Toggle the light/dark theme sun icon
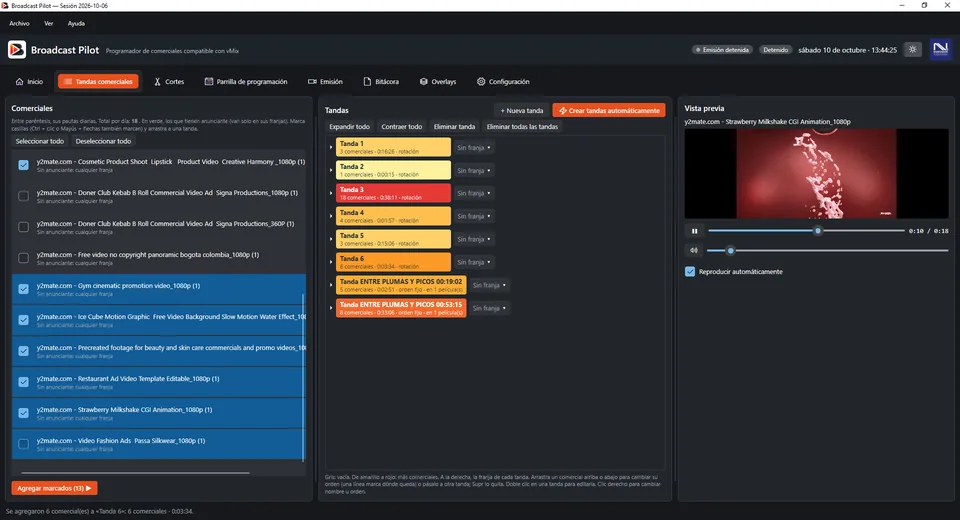 (912, 50)
